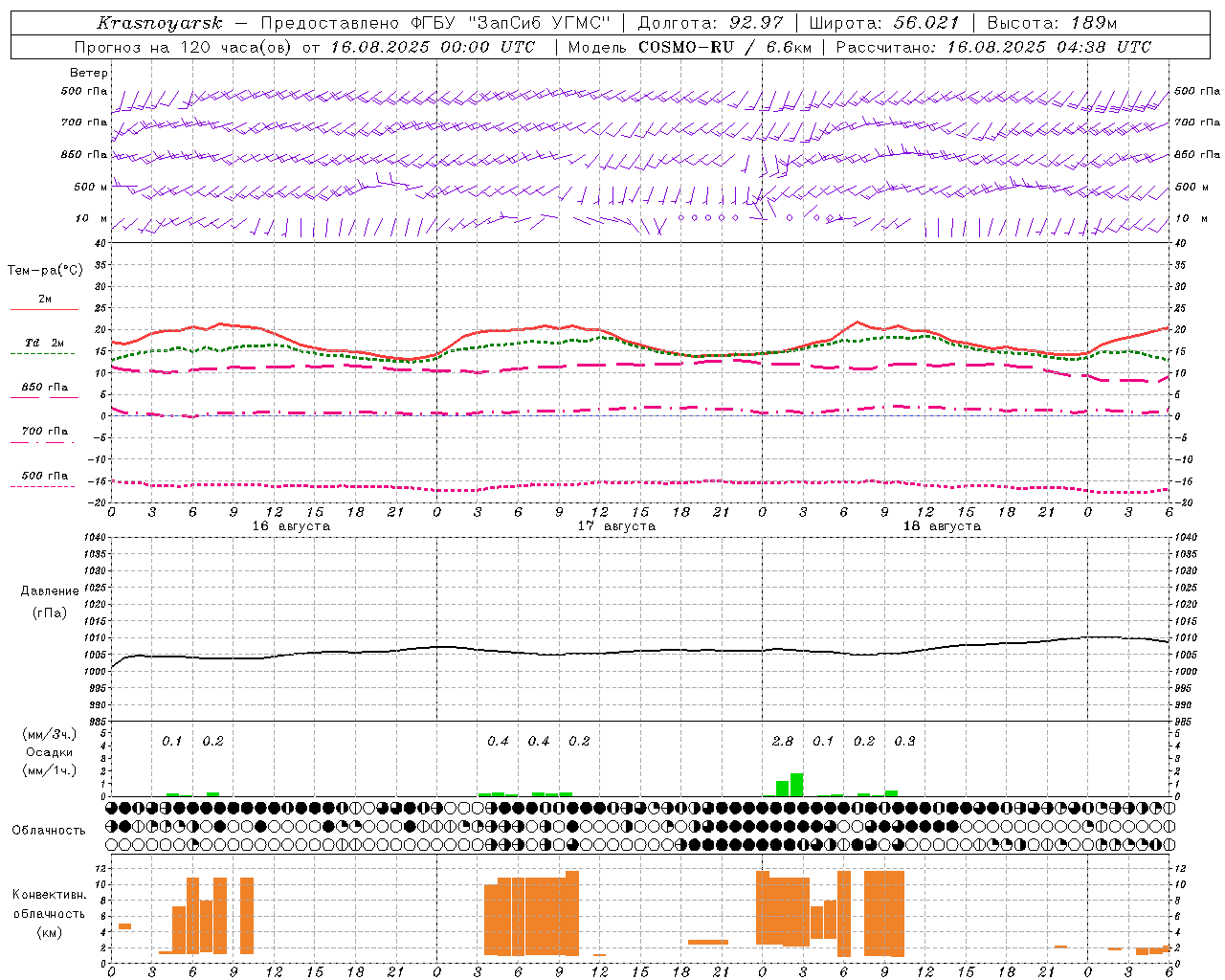Screen dimensions: 1225x980
Task: Click the "(мм/3ч.)" unit label
Action: [49, 734]
